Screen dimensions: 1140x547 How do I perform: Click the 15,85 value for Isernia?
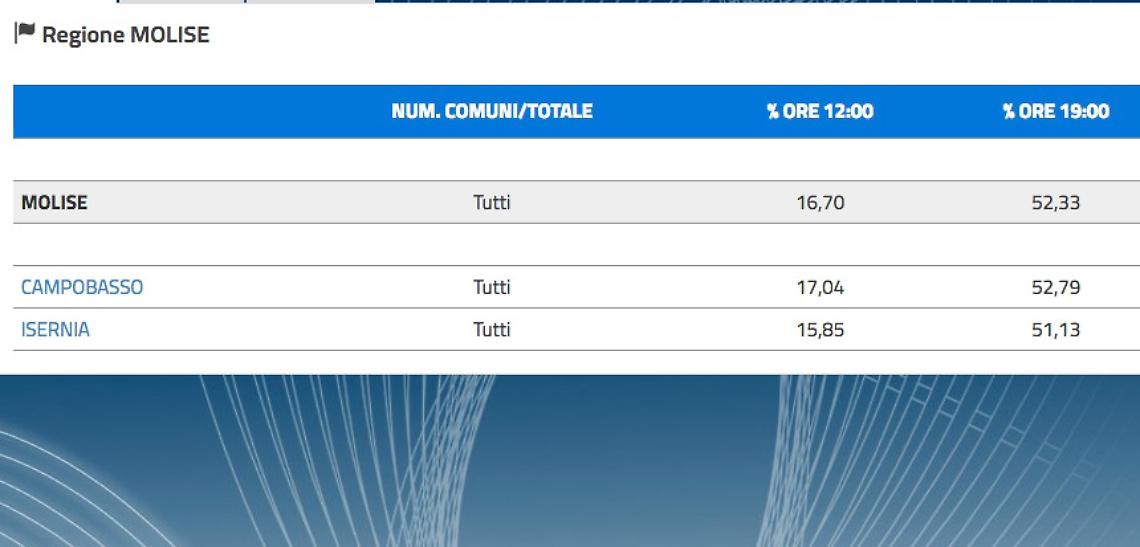(821, 330)
